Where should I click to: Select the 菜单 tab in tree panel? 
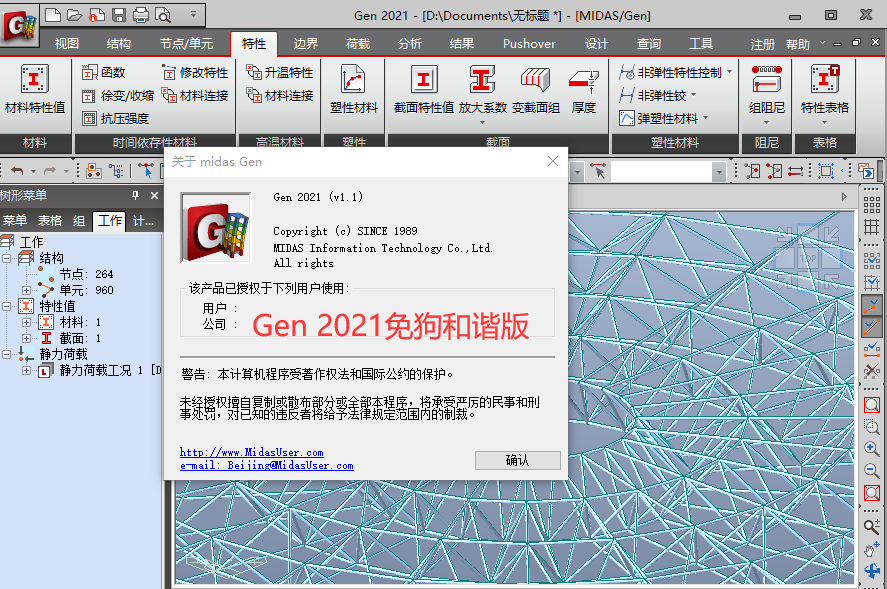pyautogui.click(x=15, y=221)
